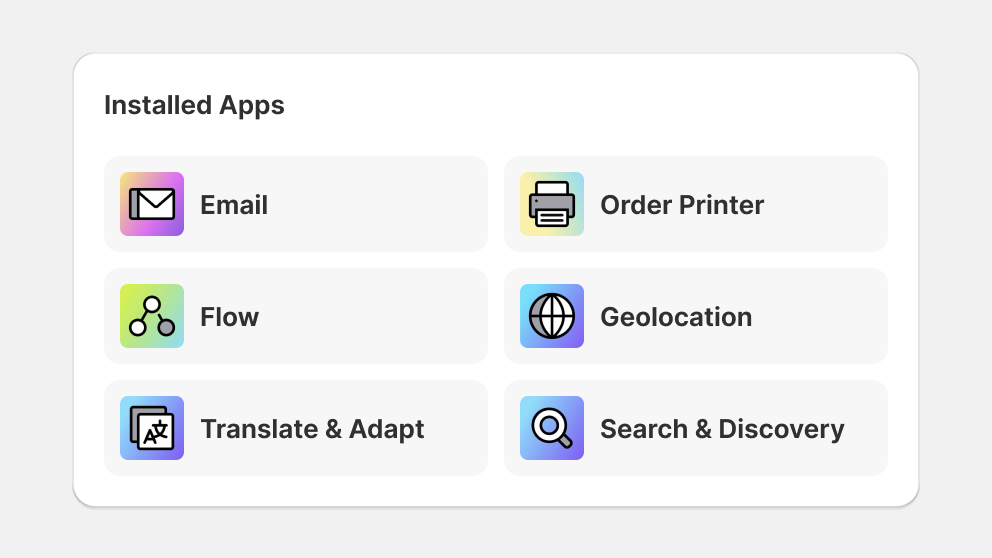Viewport: 992px width, 558px height.
Task: Click the "Email" text label
Action: (234, 205)
